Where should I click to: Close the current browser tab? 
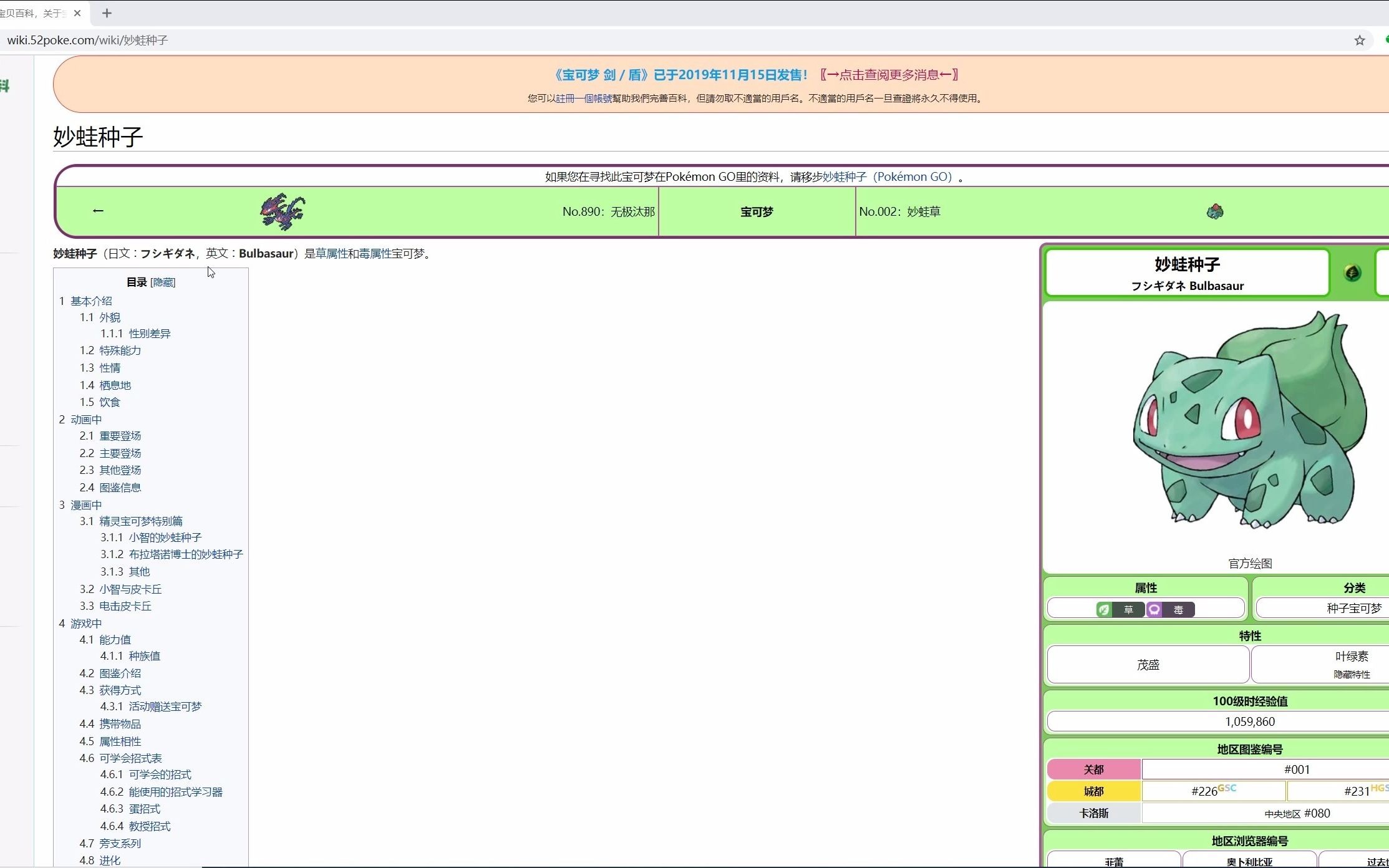[77, 13]
